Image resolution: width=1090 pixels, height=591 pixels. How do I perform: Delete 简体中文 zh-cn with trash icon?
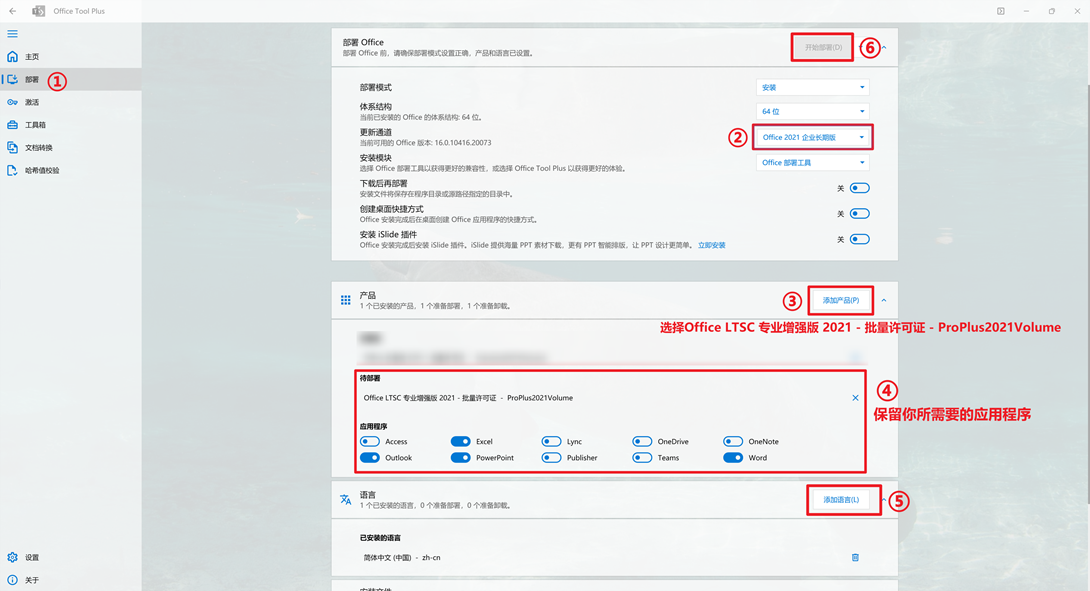(x=855, y=558)
